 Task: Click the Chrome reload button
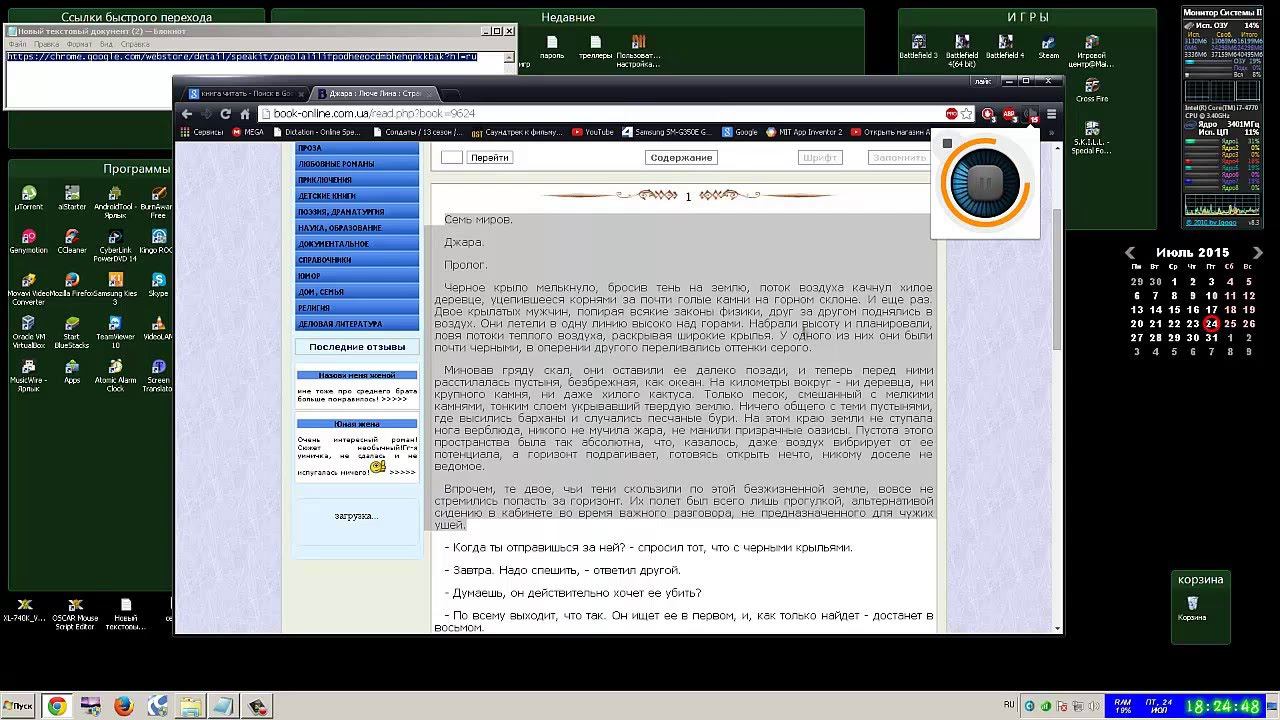(x=226, y=114)
